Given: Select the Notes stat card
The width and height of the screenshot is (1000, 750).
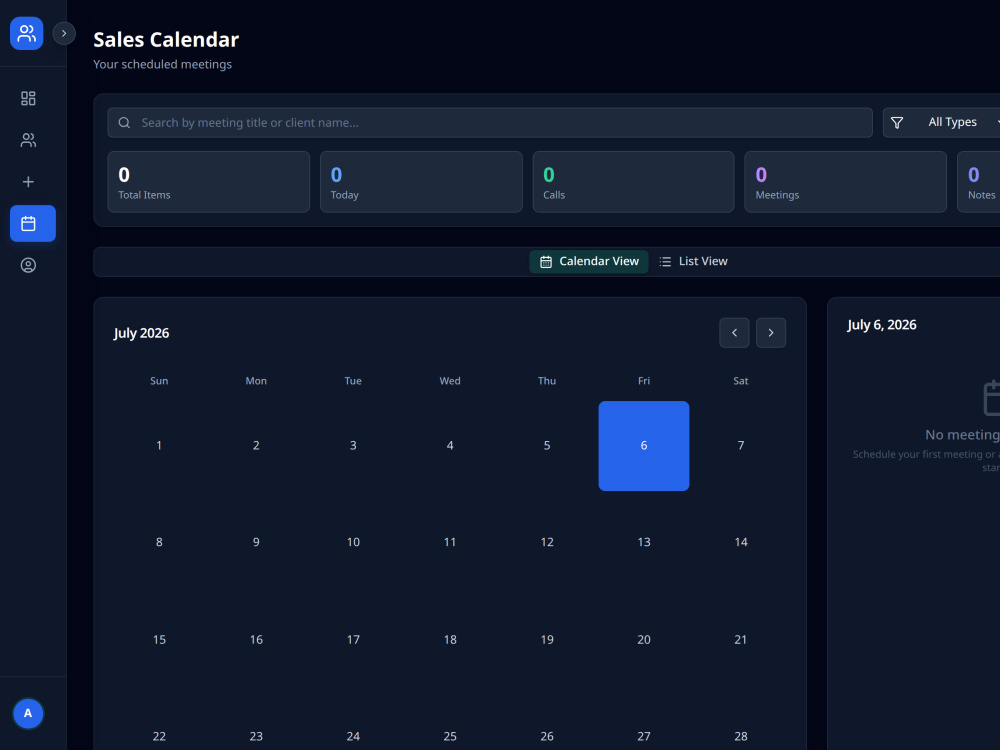Looking at the screenshot, I should 979,182.
